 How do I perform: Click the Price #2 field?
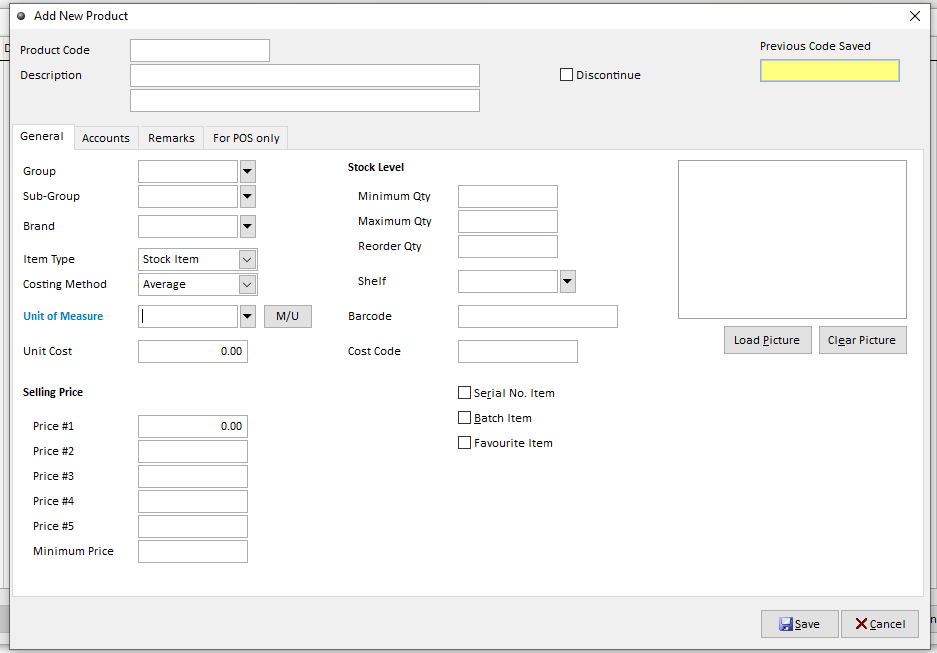tap(193, 452)
